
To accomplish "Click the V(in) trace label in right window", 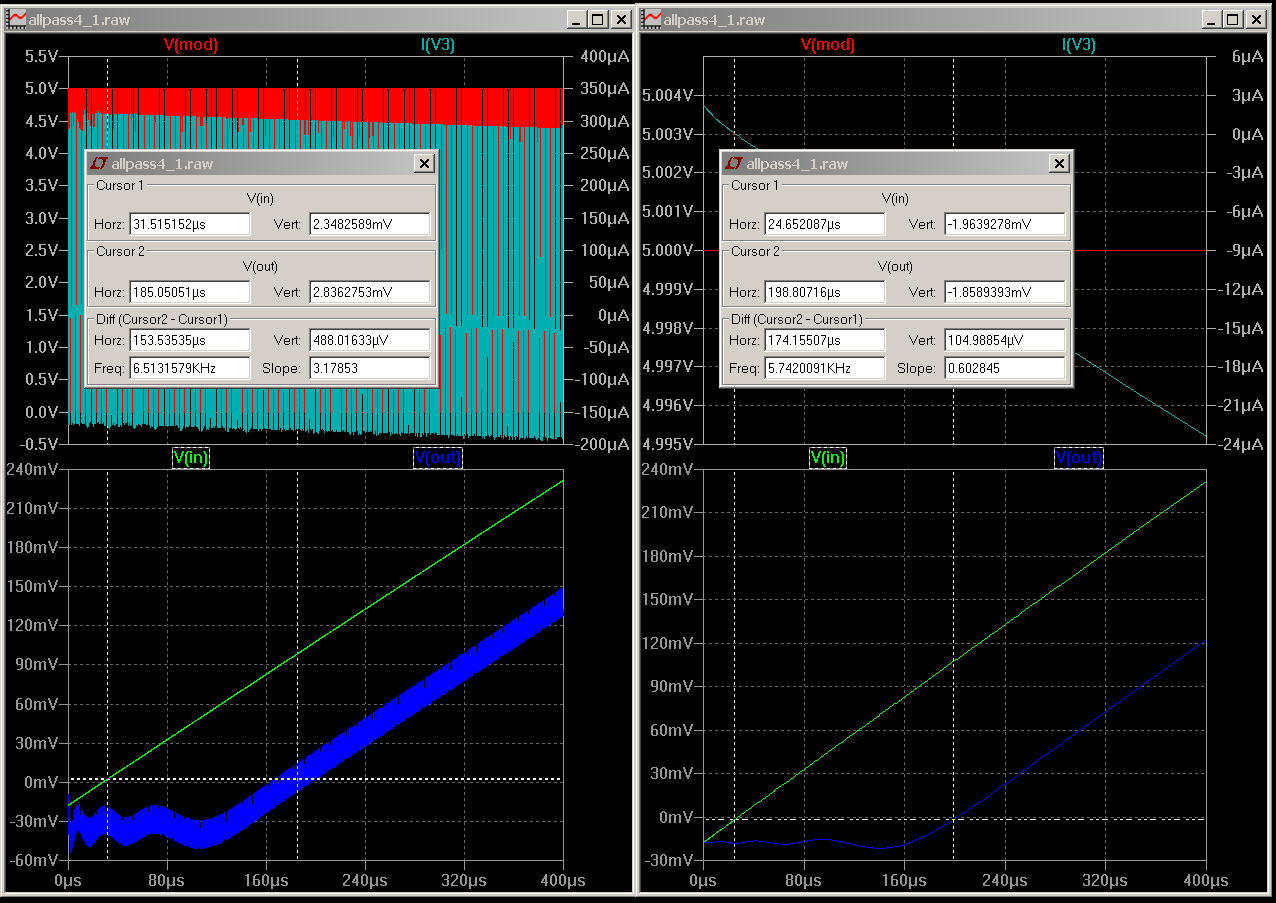I will [827, 458].
